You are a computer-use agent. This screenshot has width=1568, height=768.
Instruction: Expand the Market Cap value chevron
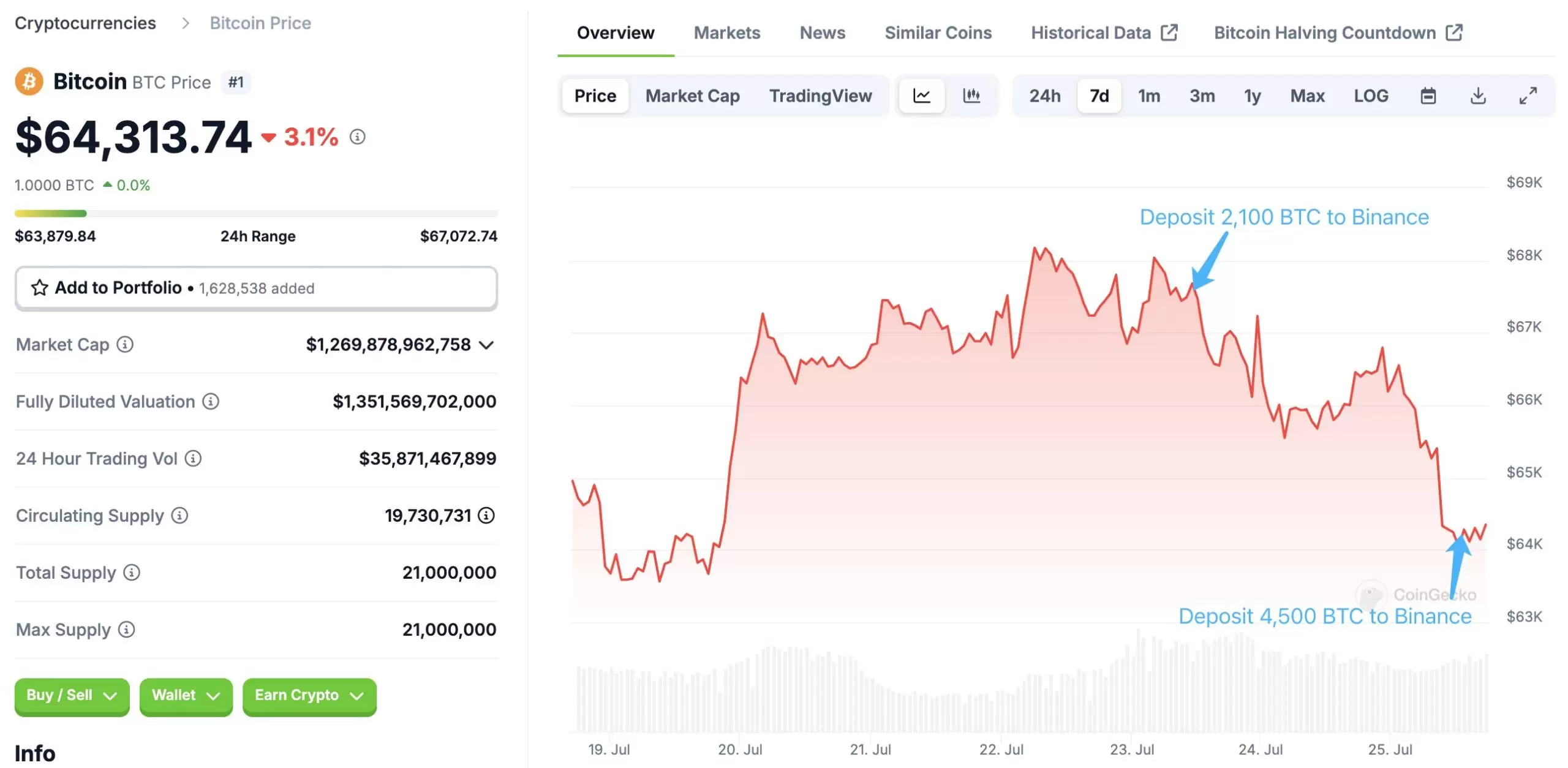pos(486,345)
